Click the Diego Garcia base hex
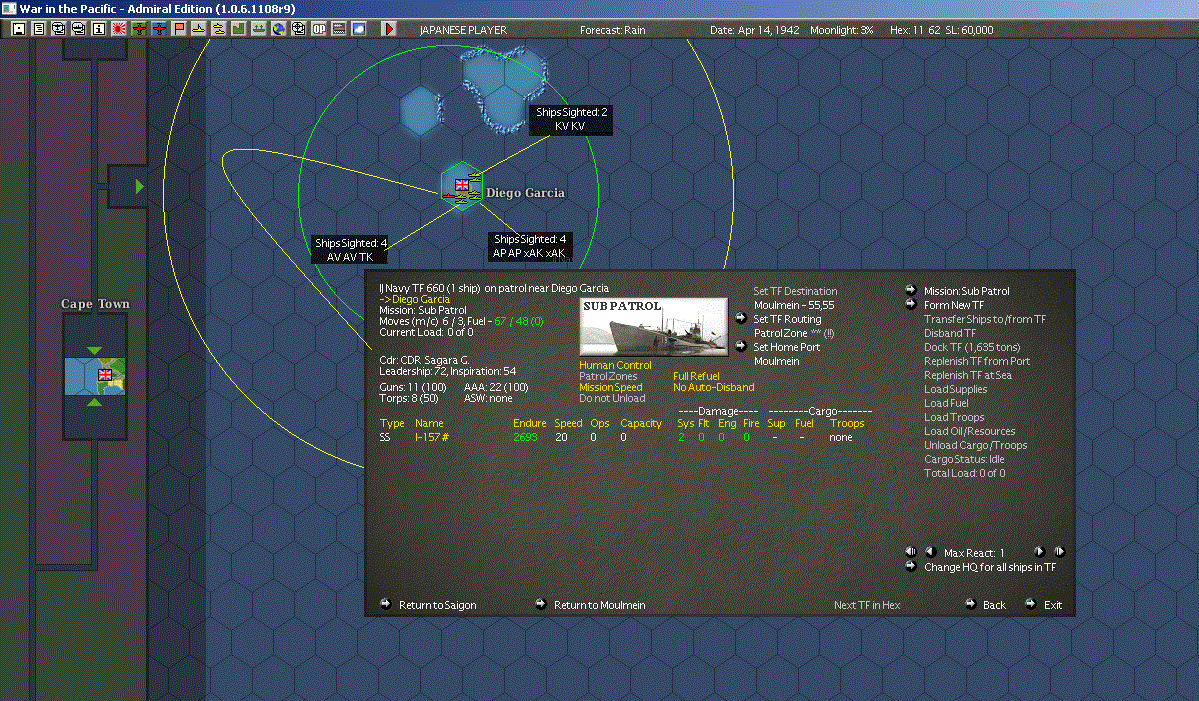1199x701 pixels. coord(462,187)
